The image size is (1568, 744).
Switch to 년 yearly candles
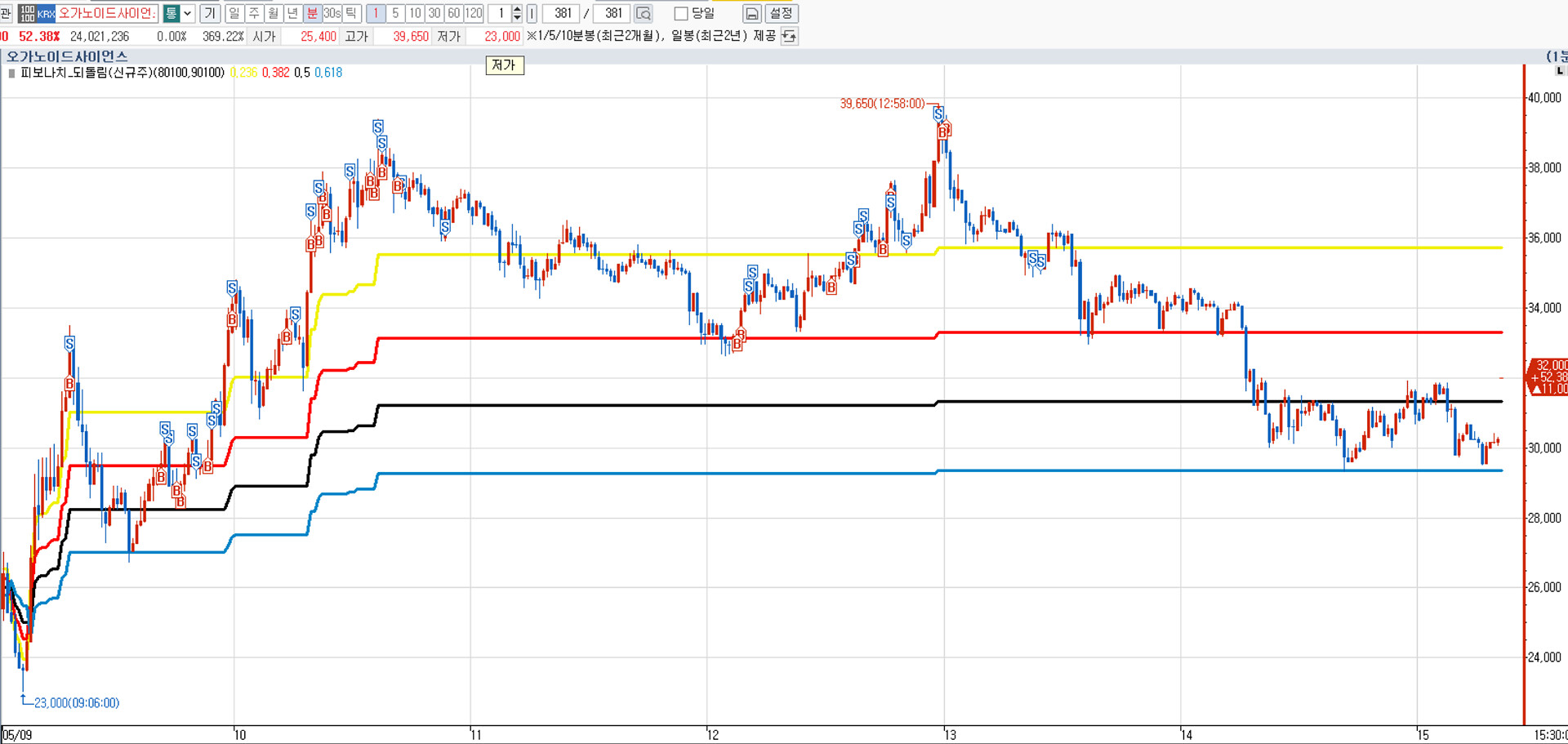[x=293, y=13]
